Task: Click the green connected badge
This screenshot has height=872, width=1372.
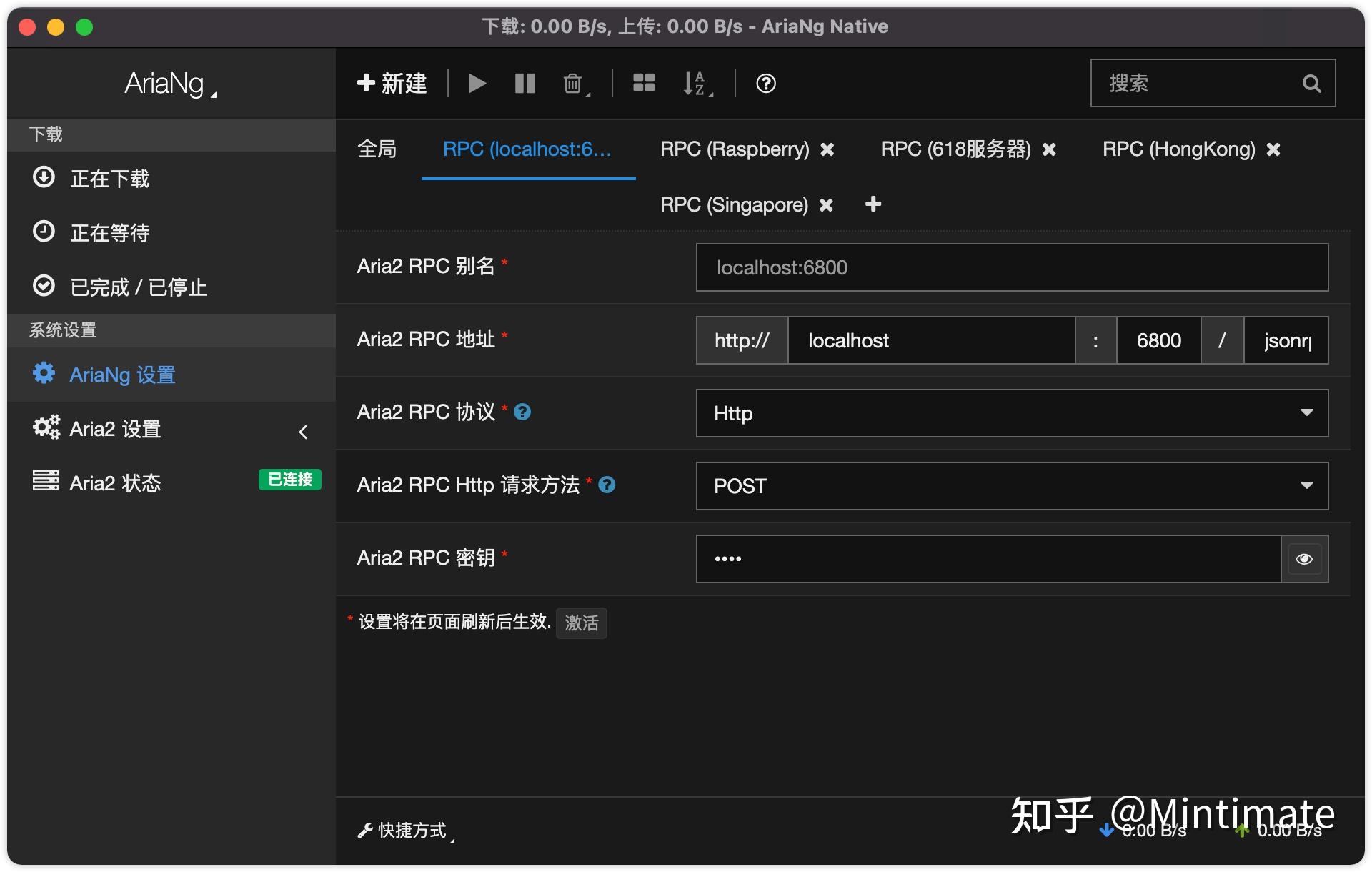Action: 289,480
